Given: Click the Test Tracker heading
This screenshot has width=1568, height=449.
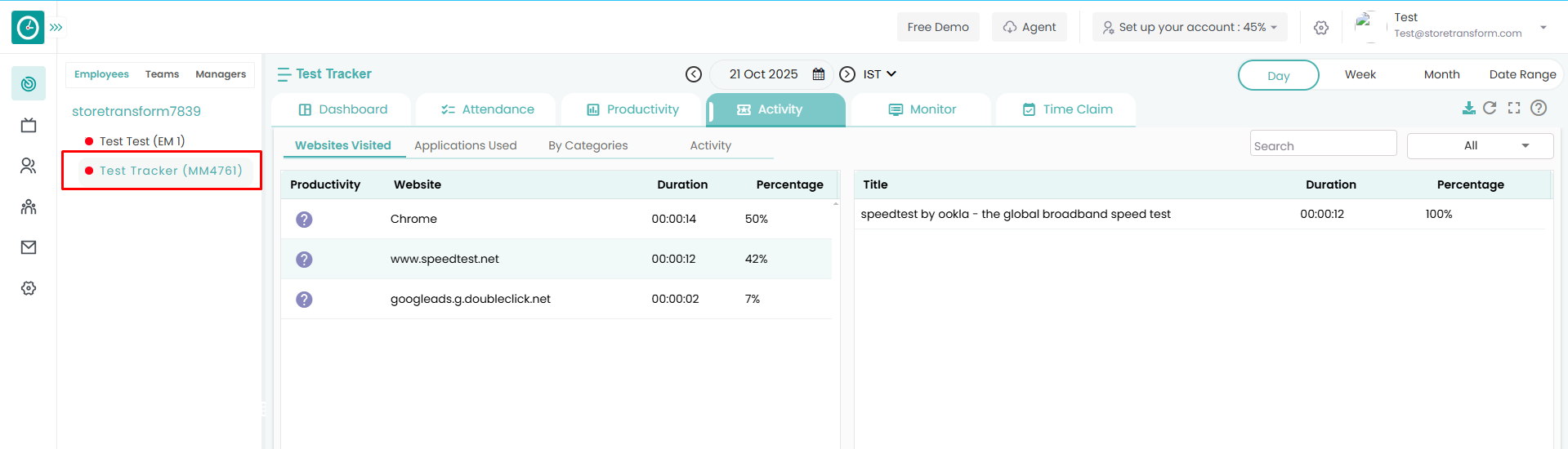Looking at the screenshot, I should tap(333, 74).
